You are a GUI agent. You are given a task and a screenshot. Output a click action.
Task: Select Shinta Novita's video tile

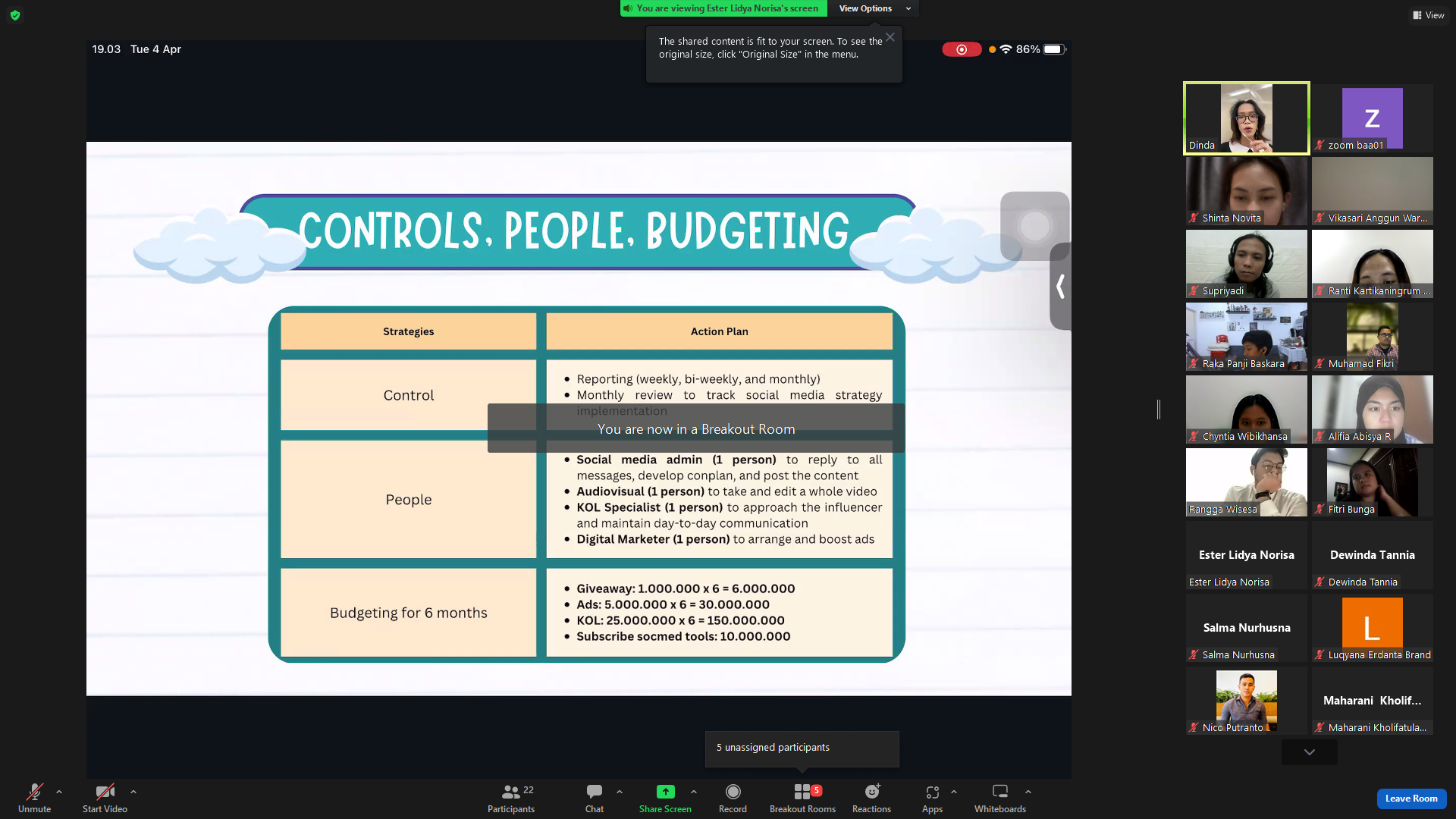click(x=1247, y=191)
